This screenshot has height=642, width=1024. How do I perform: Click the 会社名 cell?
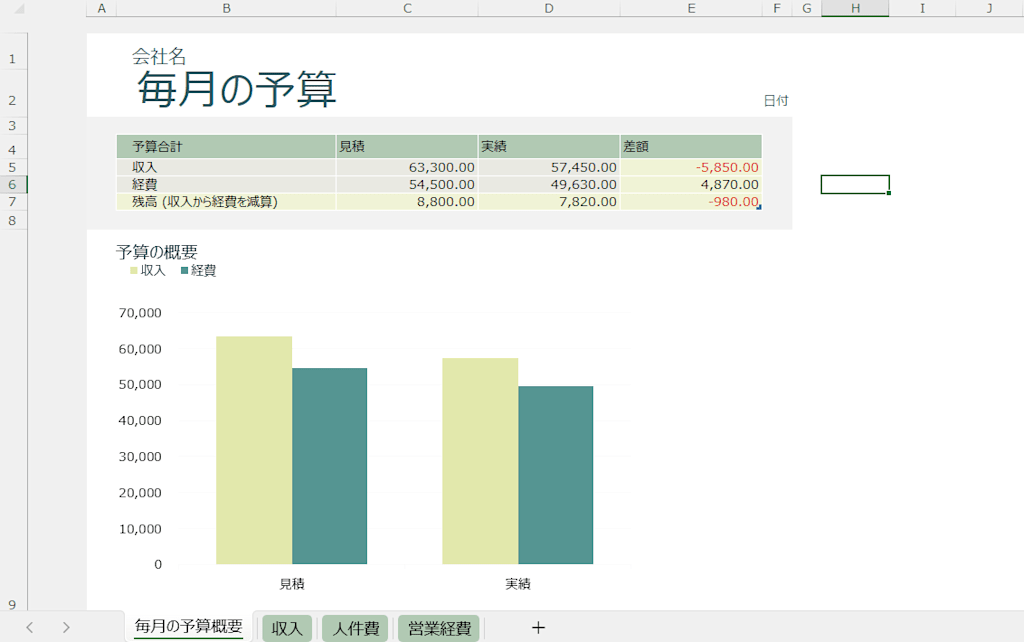point(159,57)
